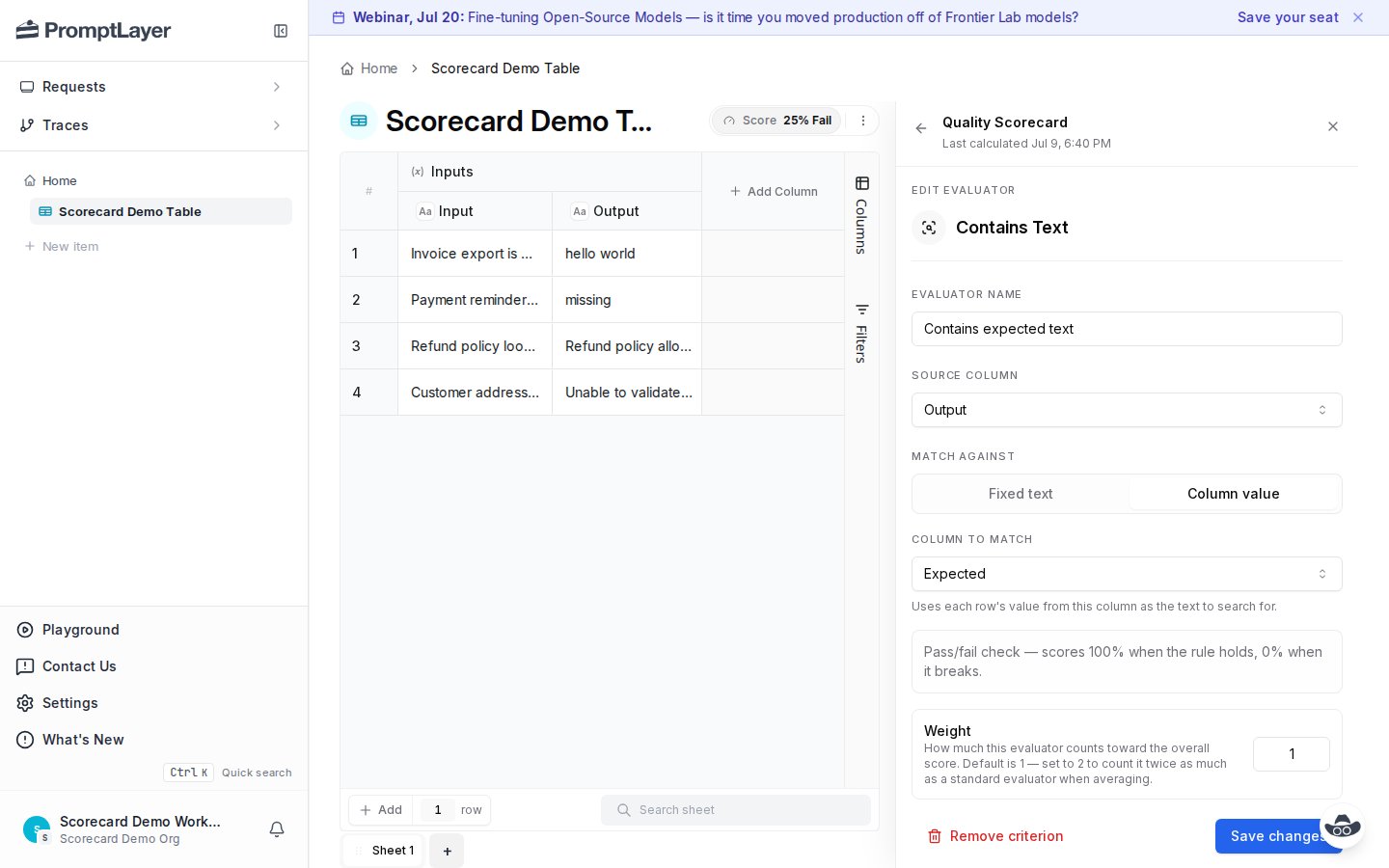The width and height of the screenshot is (1389, 868).
Task: Go to Home breadcrumb
Action: tap(369, 68)
